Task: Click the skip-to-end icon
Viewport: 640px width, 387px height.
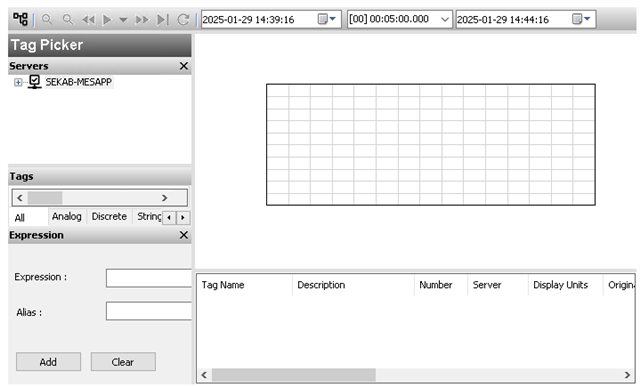Action: click(x=163, y=19)
